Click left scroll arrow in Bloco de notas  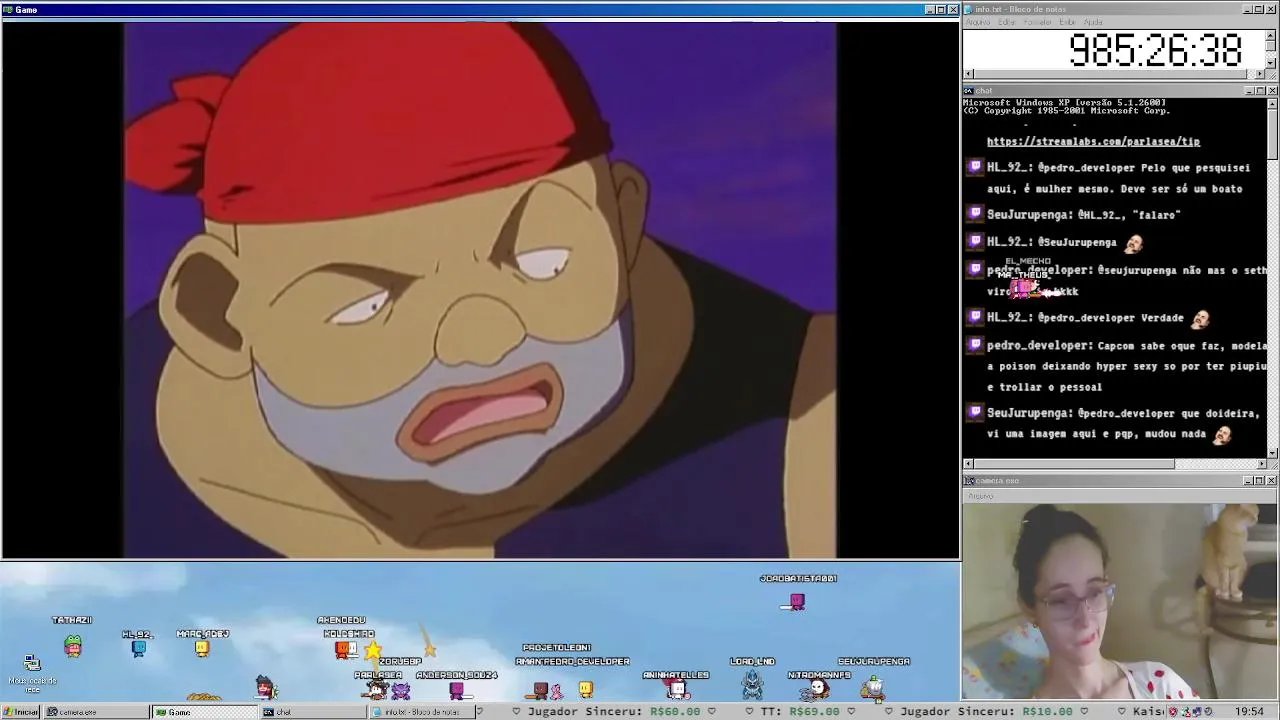(968, 74)
